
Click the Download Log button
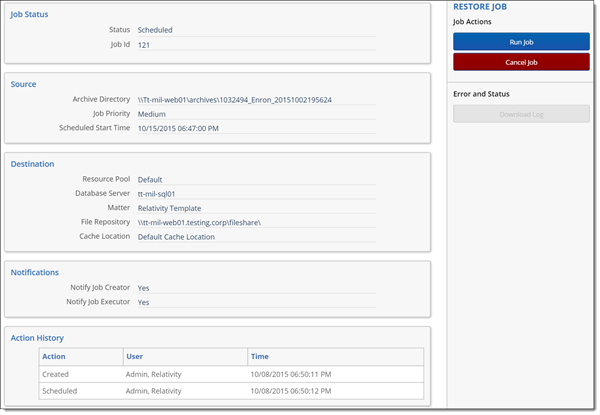tap(521, 114)
